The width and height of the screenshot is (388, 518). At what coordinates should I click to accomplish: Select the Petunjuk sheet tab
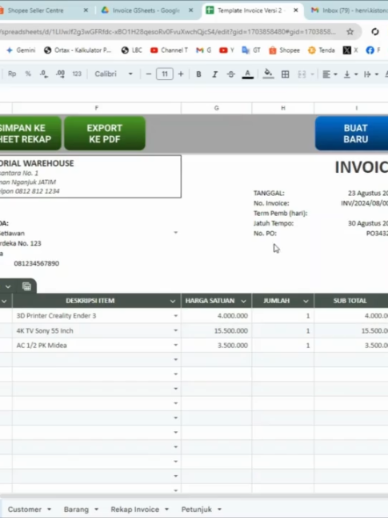click(x=196, y=509)
